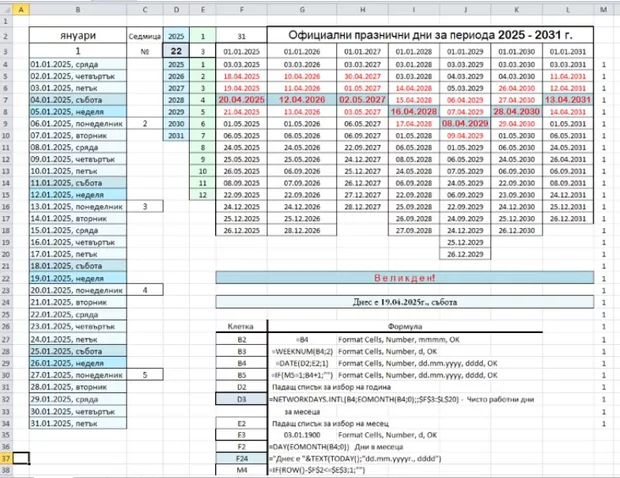Click the NETWORKDAYS.INTL formula cell
This screenshot has height=478, width=620.
[x=401, y=399]
